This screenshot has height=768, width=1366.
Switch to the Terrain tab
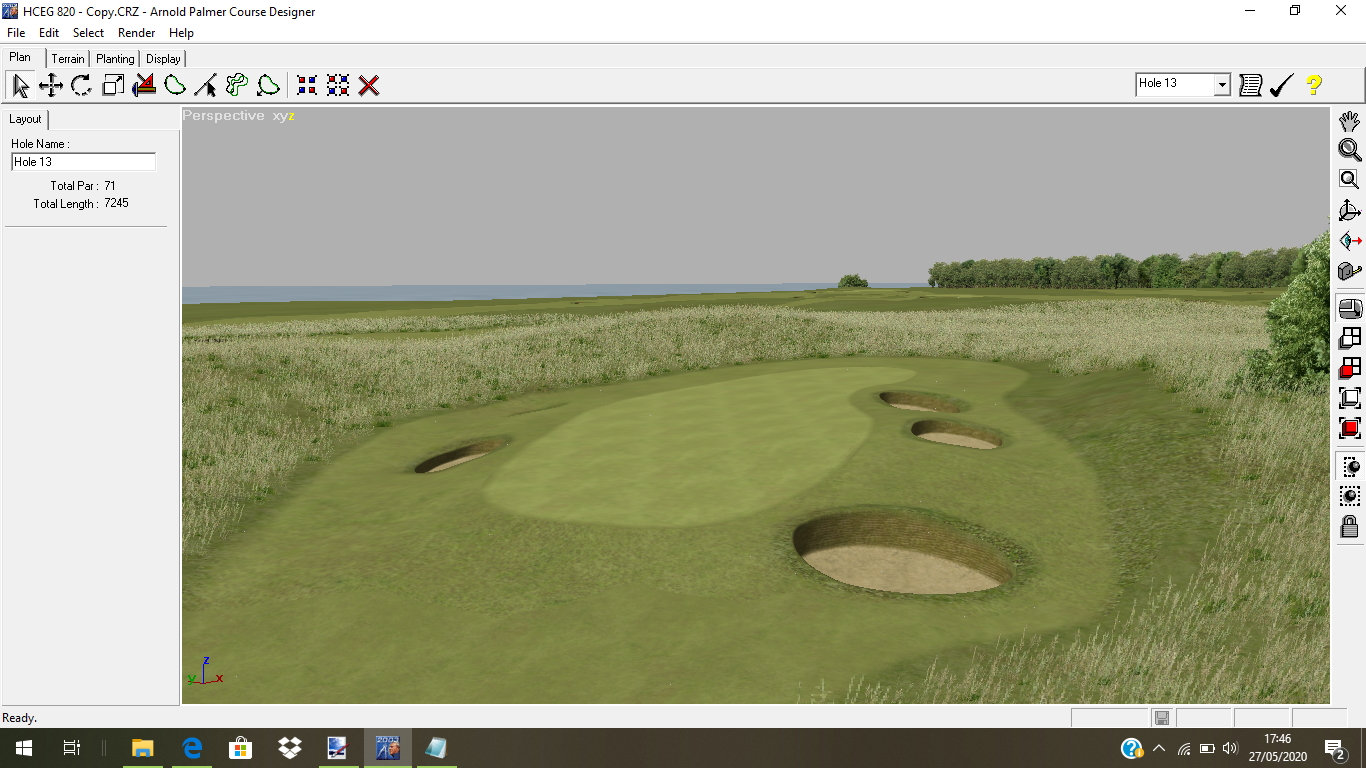click(x=67, y=58)
